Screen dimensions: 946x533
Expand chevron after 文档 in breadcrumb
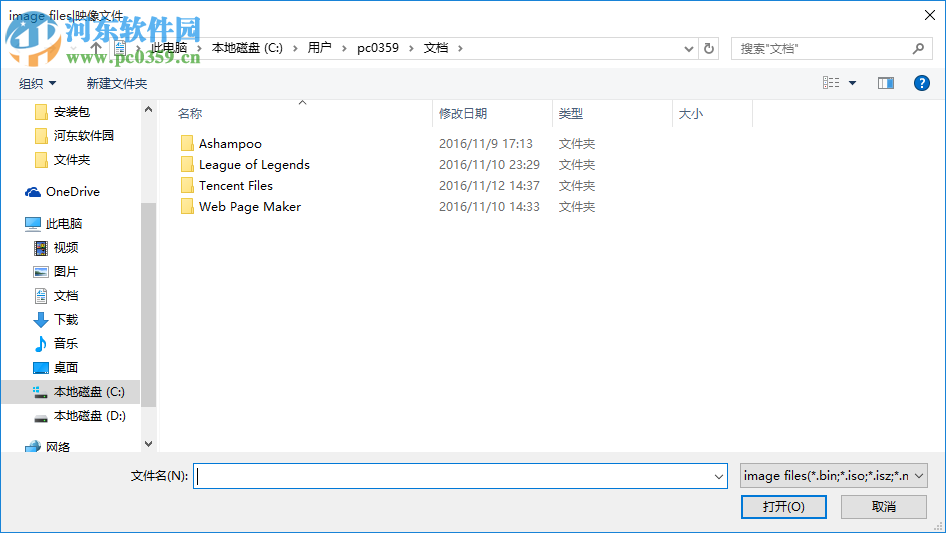(x=460, y=48)
